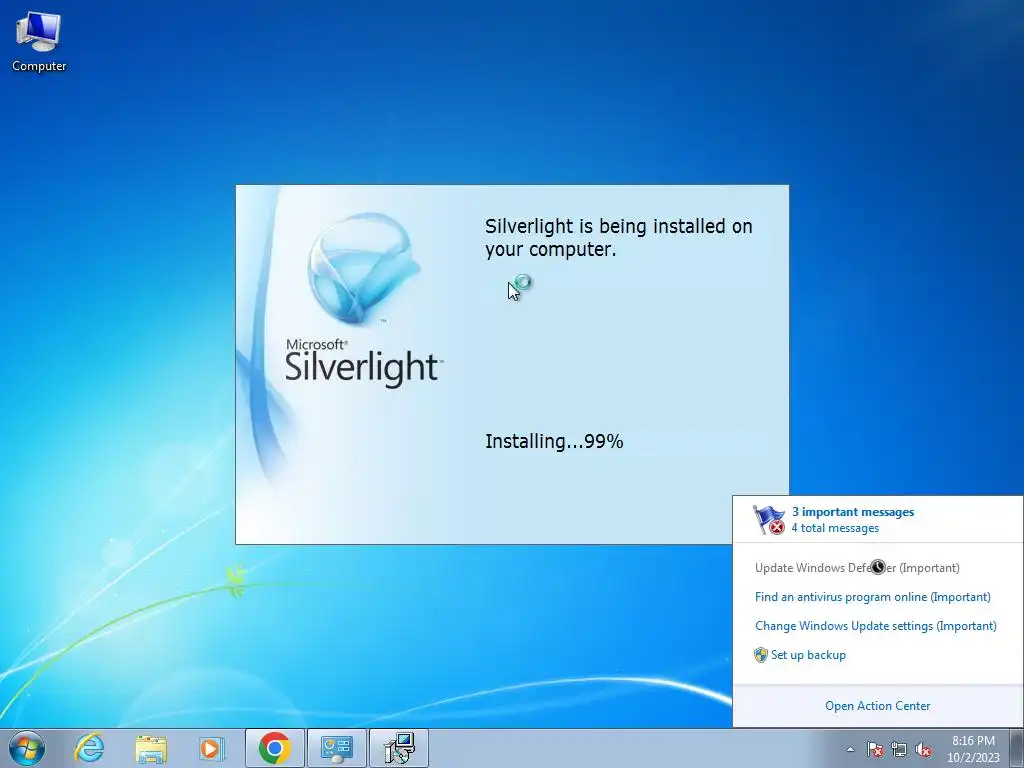Click the shield icon beside Set up backup
1024x768 pixels.
pos(761,655)
